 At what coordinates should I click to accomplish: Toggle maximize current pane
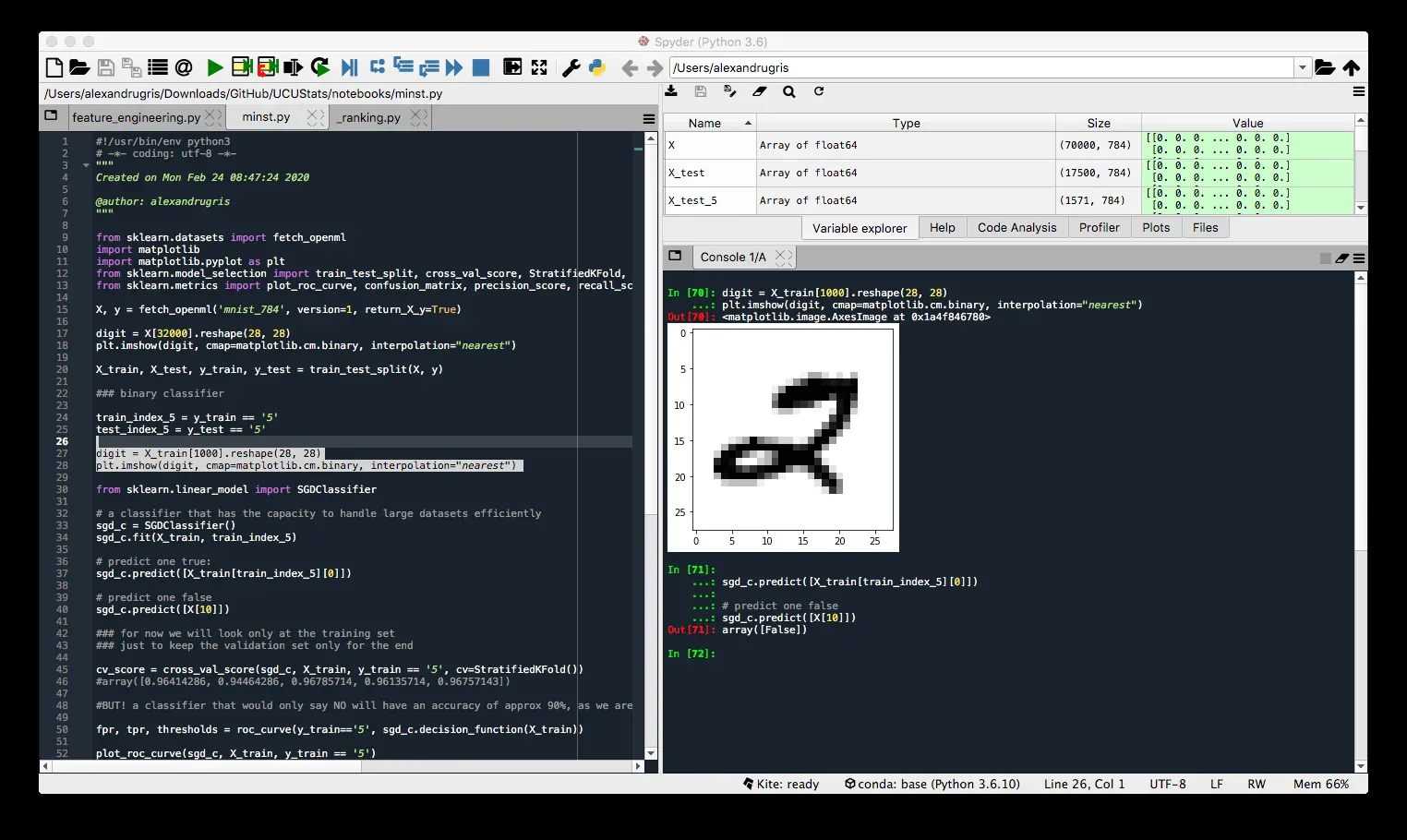[x=512, y=66]
